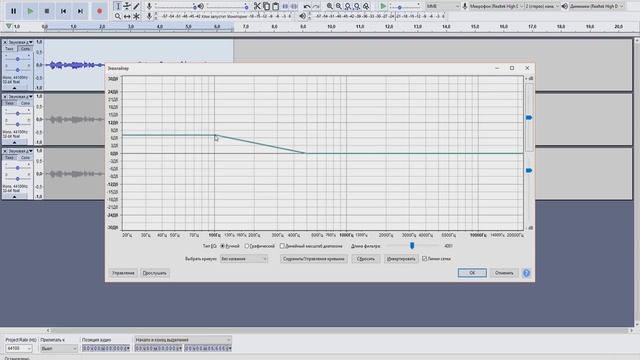Click the Pause transport button

pyautogui.click(x=13, y=11)
